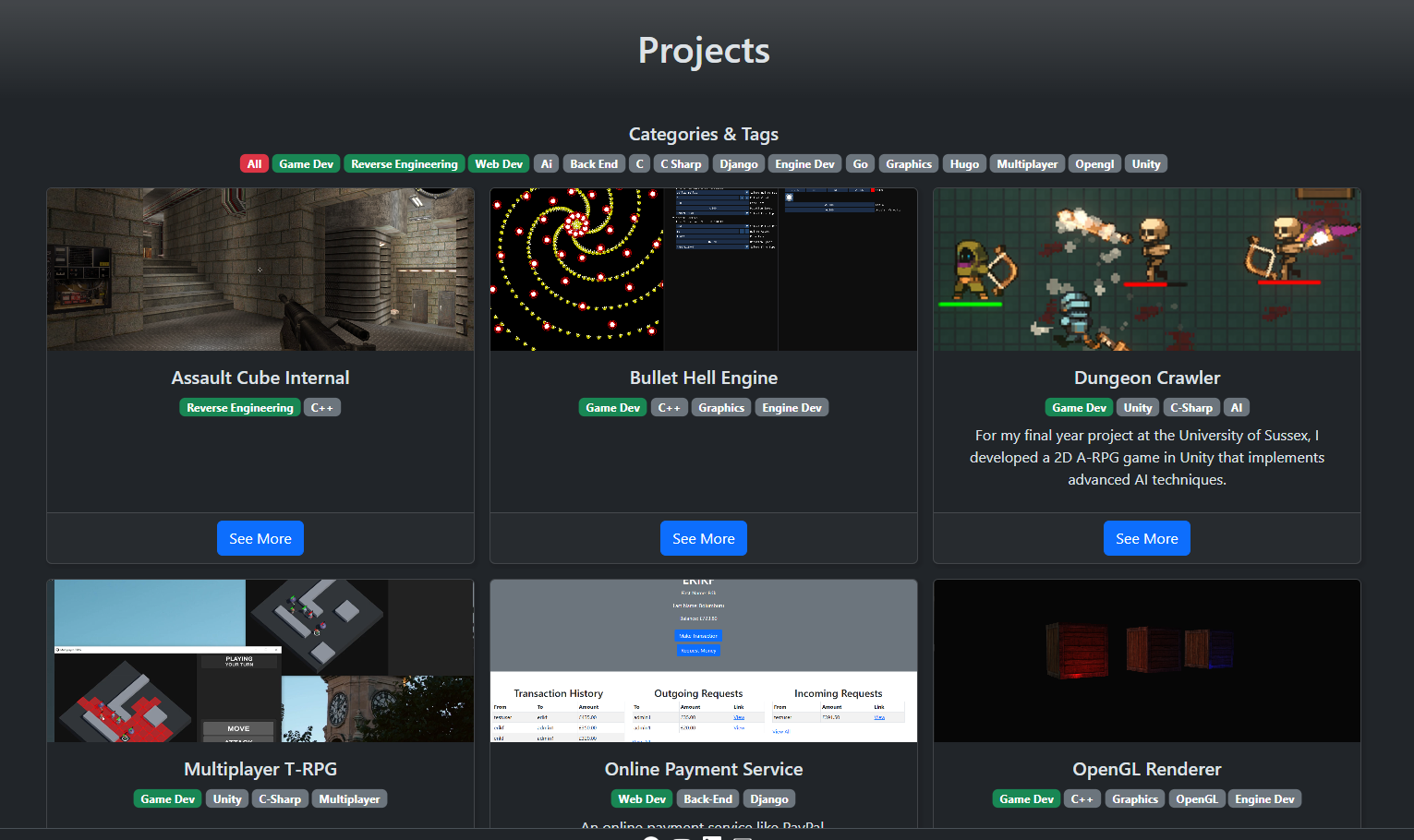Open See More for Dungeon Crawler

[1147, 538]
